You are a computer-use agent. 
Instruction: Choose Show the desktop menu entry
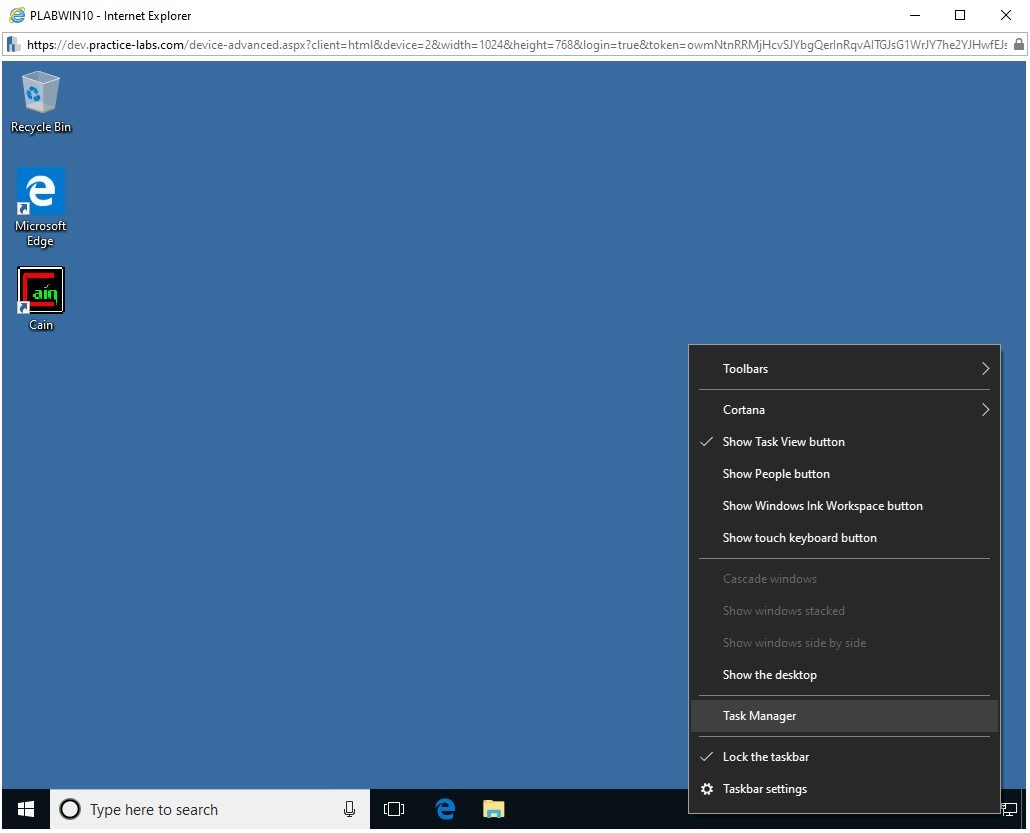(769, 675)
